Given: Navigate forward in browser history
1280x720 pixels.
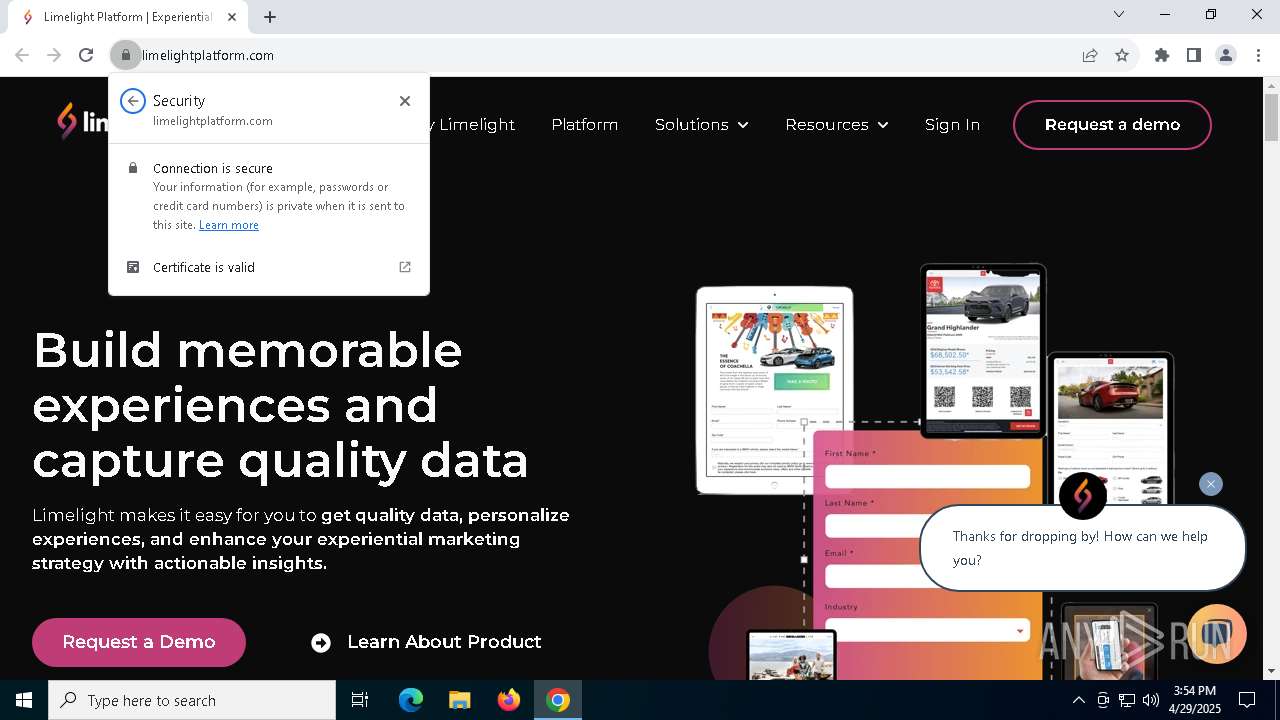Looking at the screenshot, I should [x=54, y=55].
